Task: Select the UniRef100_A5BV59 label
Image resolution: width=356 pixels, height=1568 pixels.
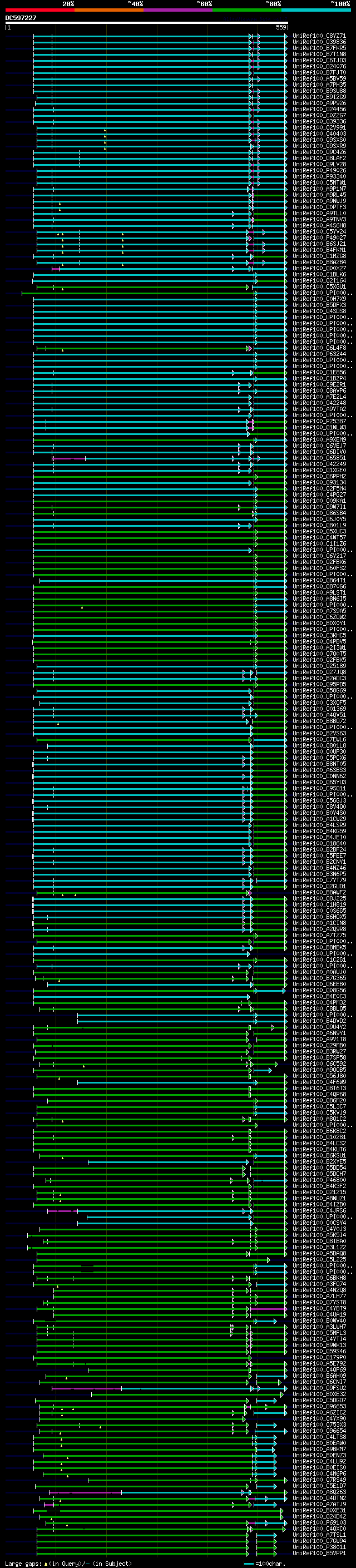Action: tap(319, 78)
